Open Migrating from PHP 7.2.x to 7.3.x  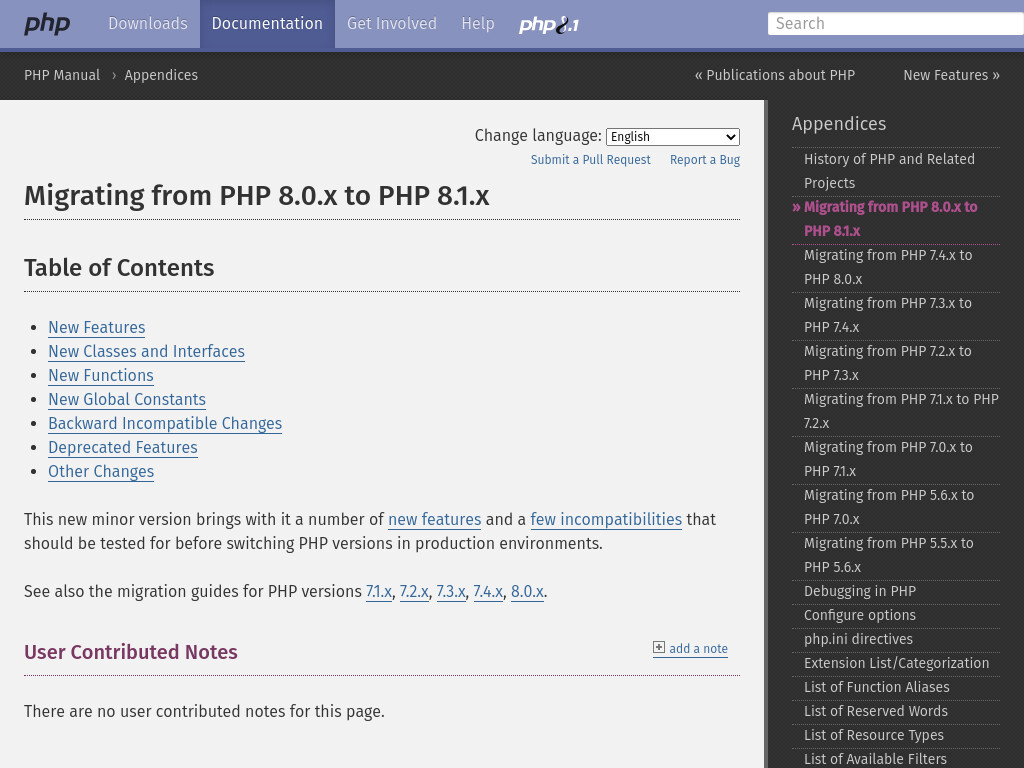point(895,363)
